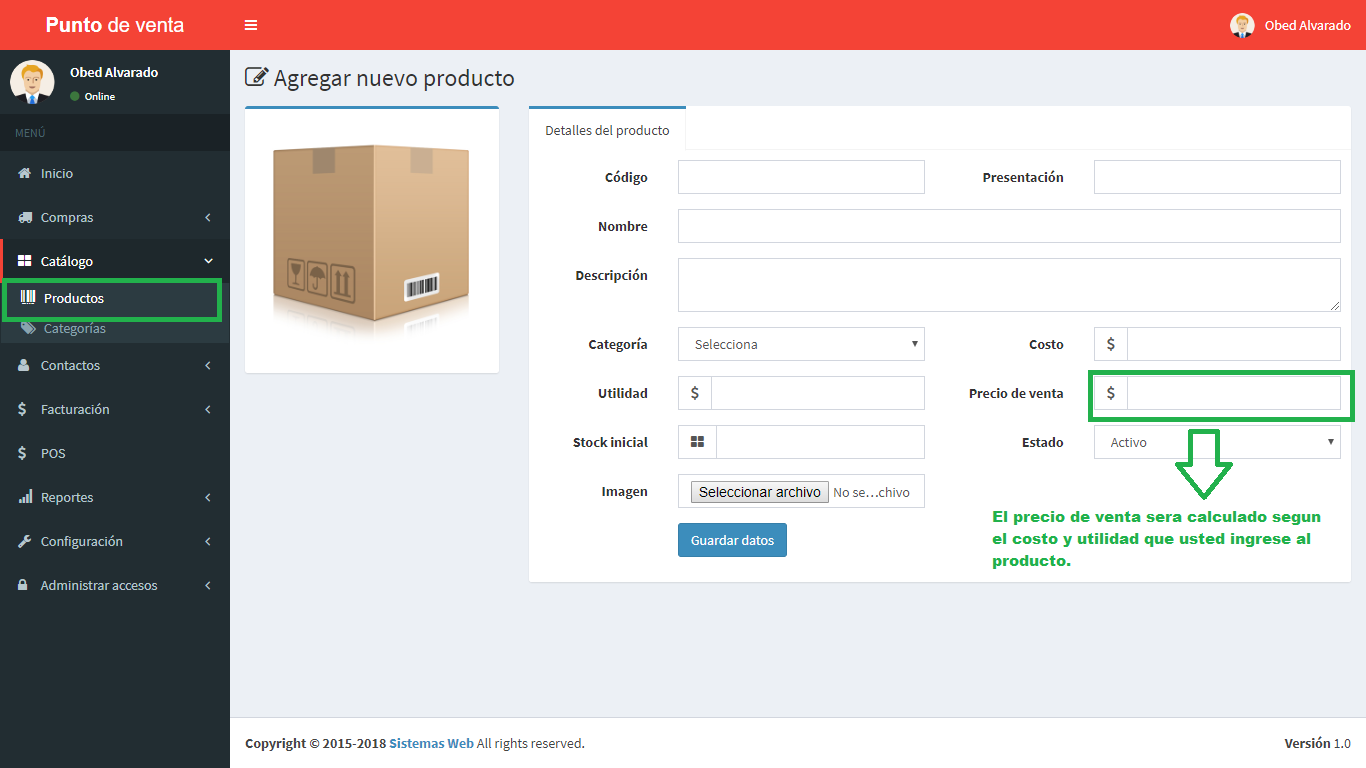Click the Nombre input field
The image size is (1366, 768).
click(x=1009, y=226)
